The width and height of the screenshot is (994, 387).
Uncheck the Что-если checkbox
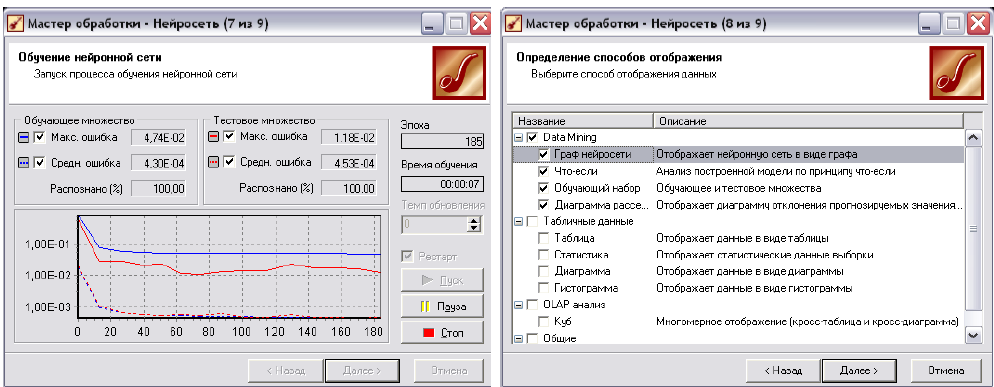click(543, 171)
